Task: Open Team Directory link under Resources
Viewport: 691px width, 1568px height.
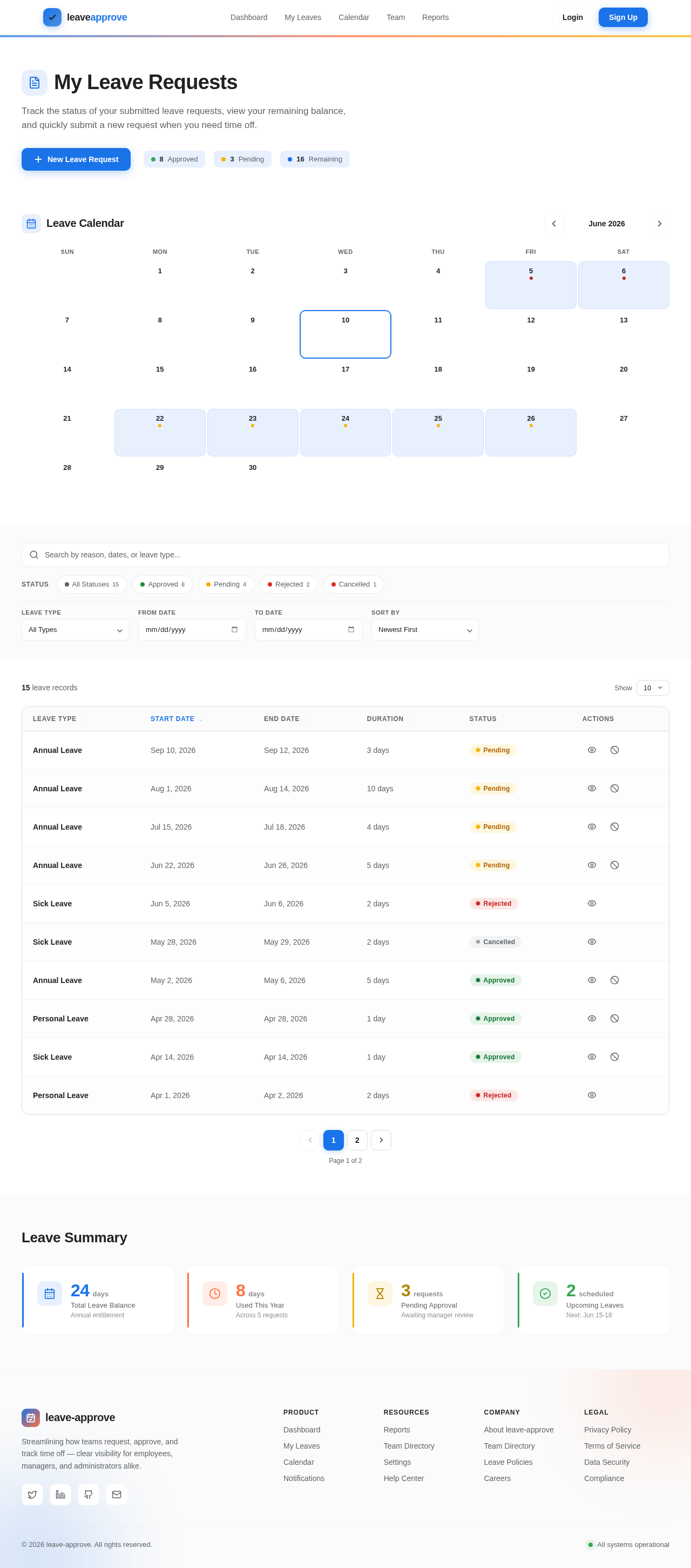Action: pyautogui.click(x=409, y=1446)
